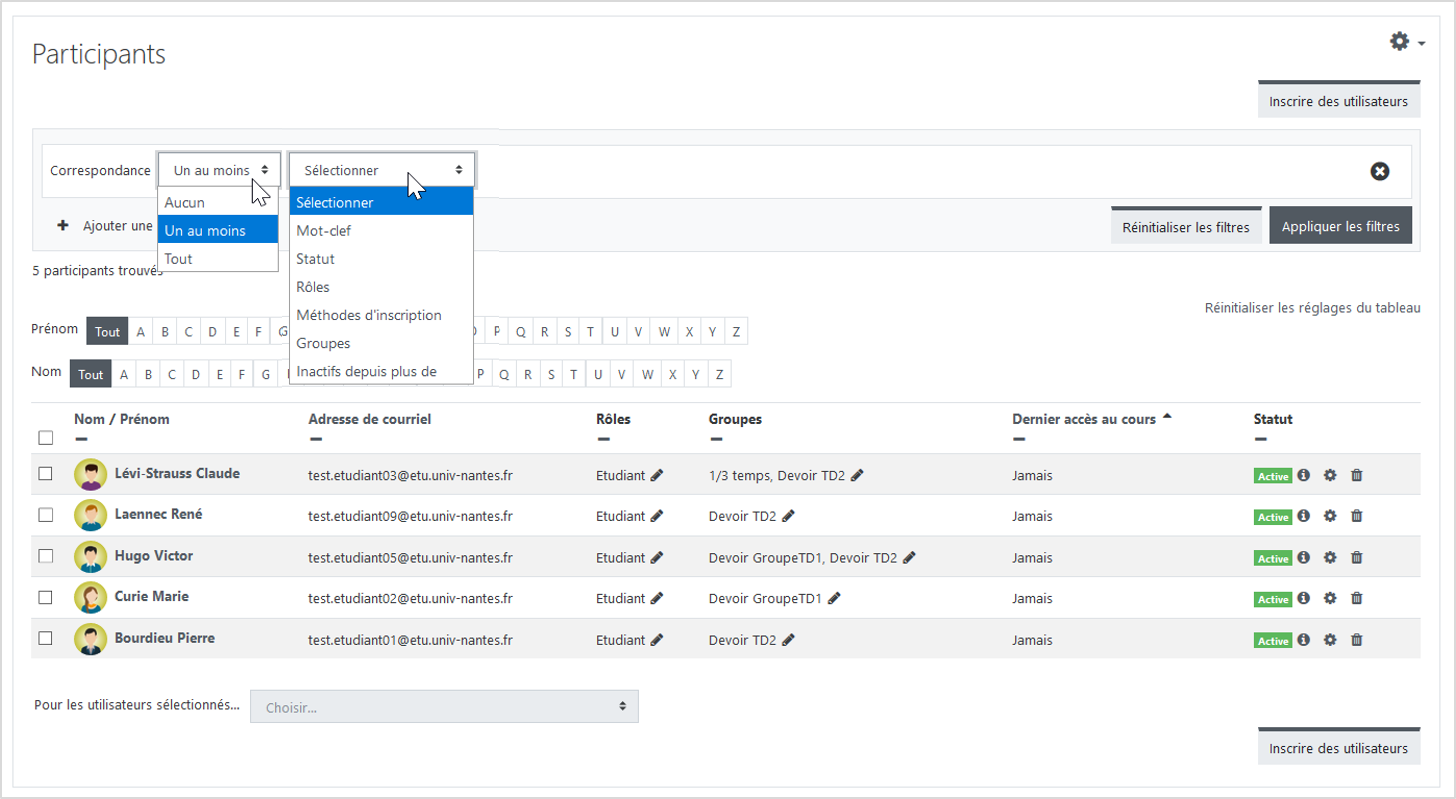Viewport: 1456px width, 799px height.
Task: Filter first names by letter Z
Action: pyautogui.click(x=736, y=332)
